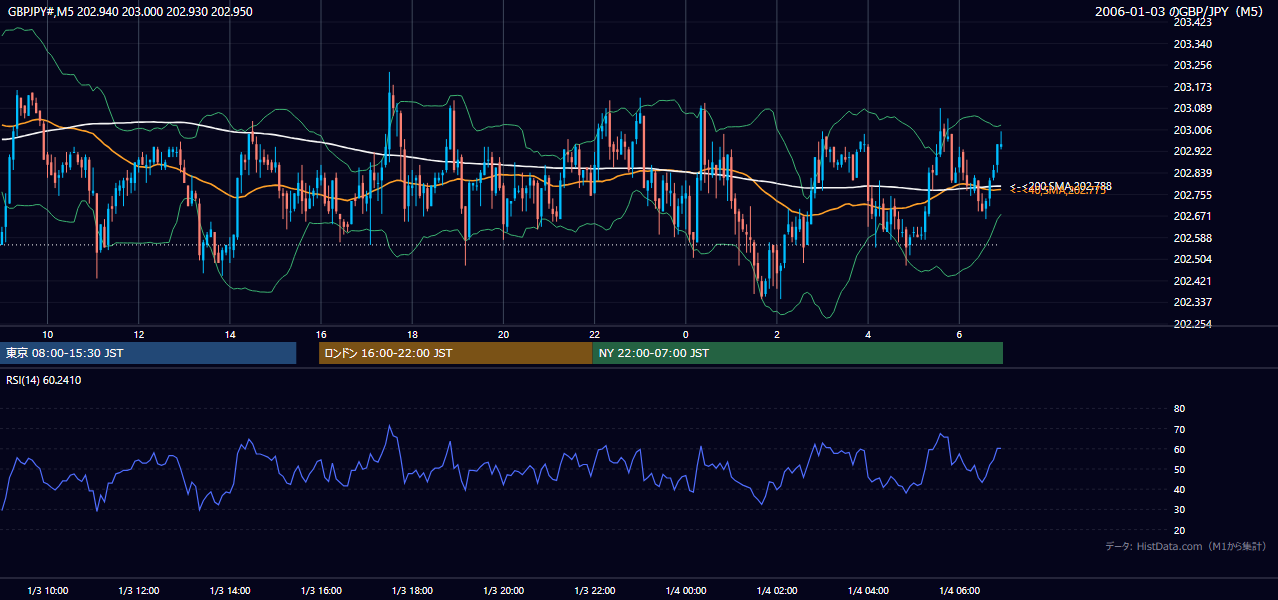1278x600 pixels.
Task: Click hour marker 0 under the price chart
Action: coord(685,334)
